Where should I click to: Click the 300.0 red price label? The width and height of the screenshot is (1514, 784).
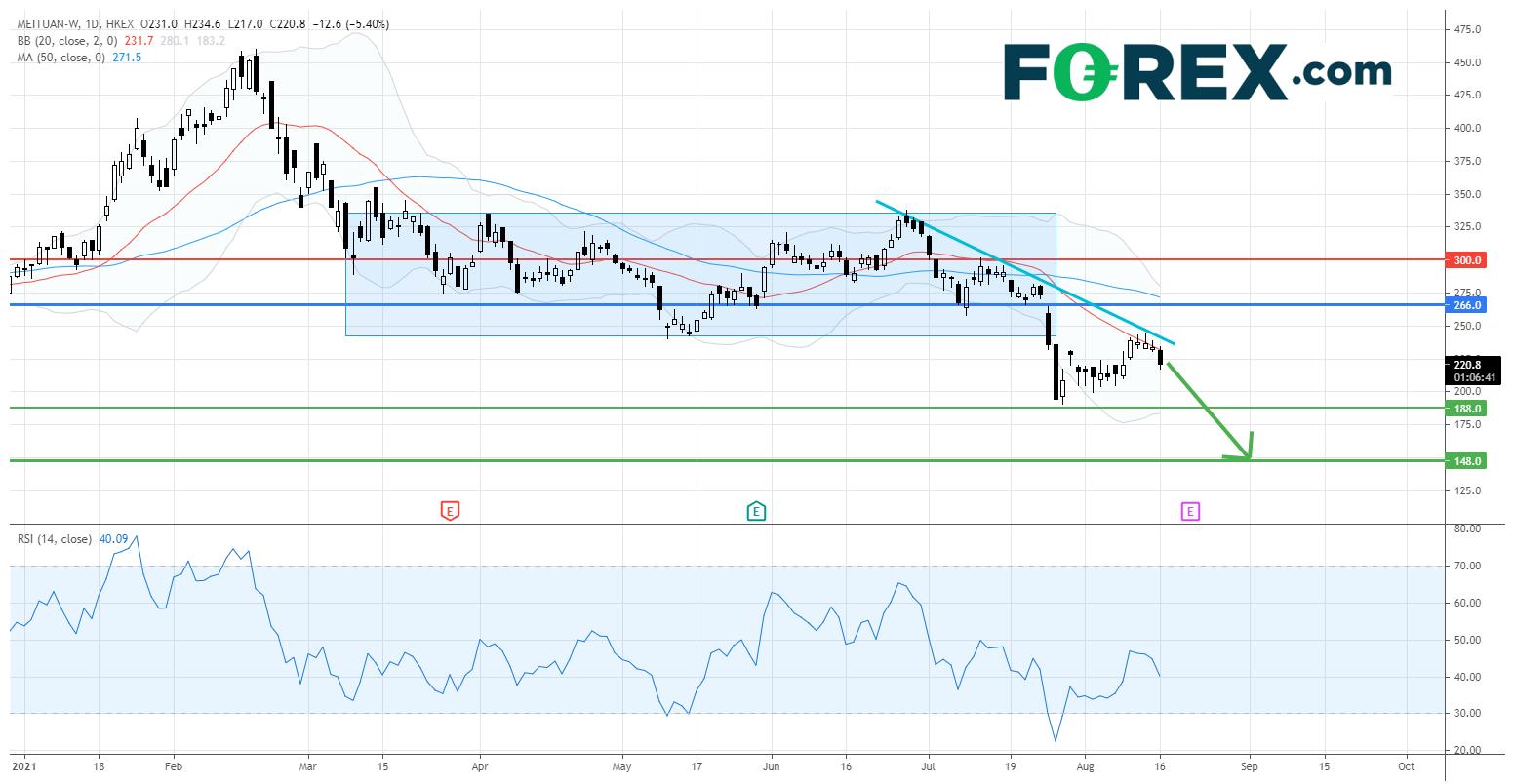point(1467,260)
